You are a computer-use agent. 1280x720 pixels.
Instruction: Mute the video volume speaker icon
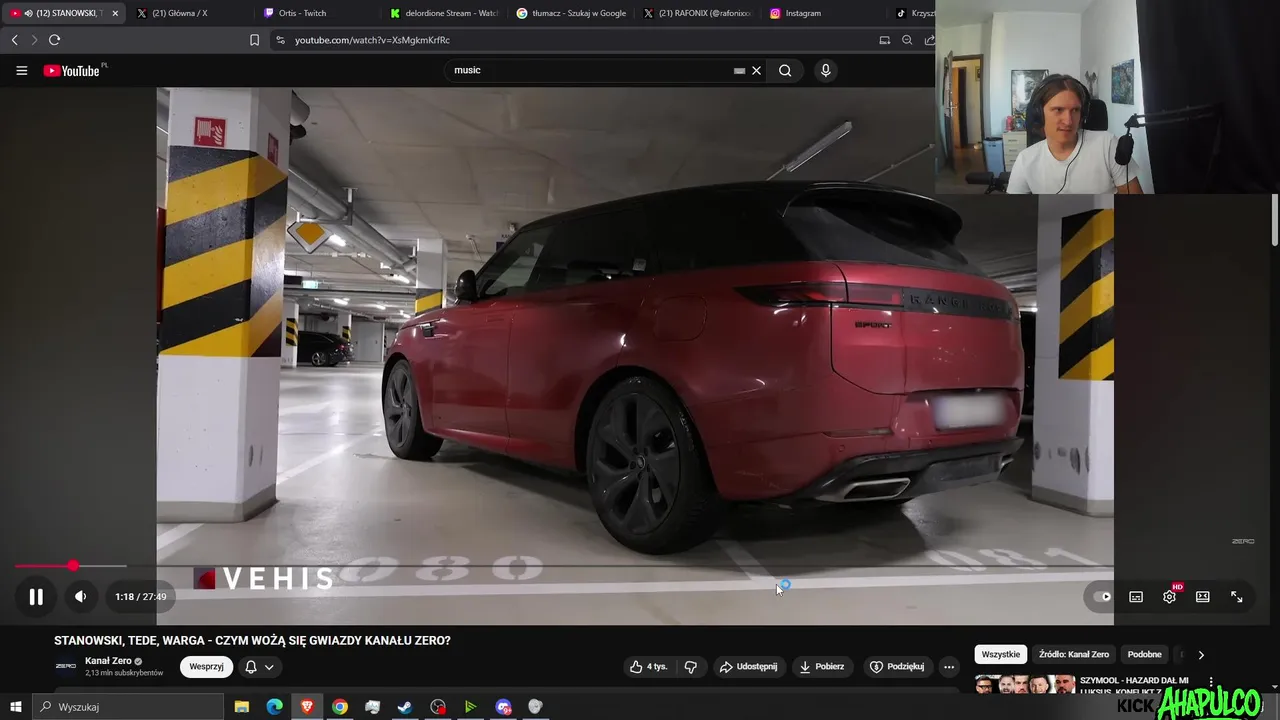pos(81,597)
